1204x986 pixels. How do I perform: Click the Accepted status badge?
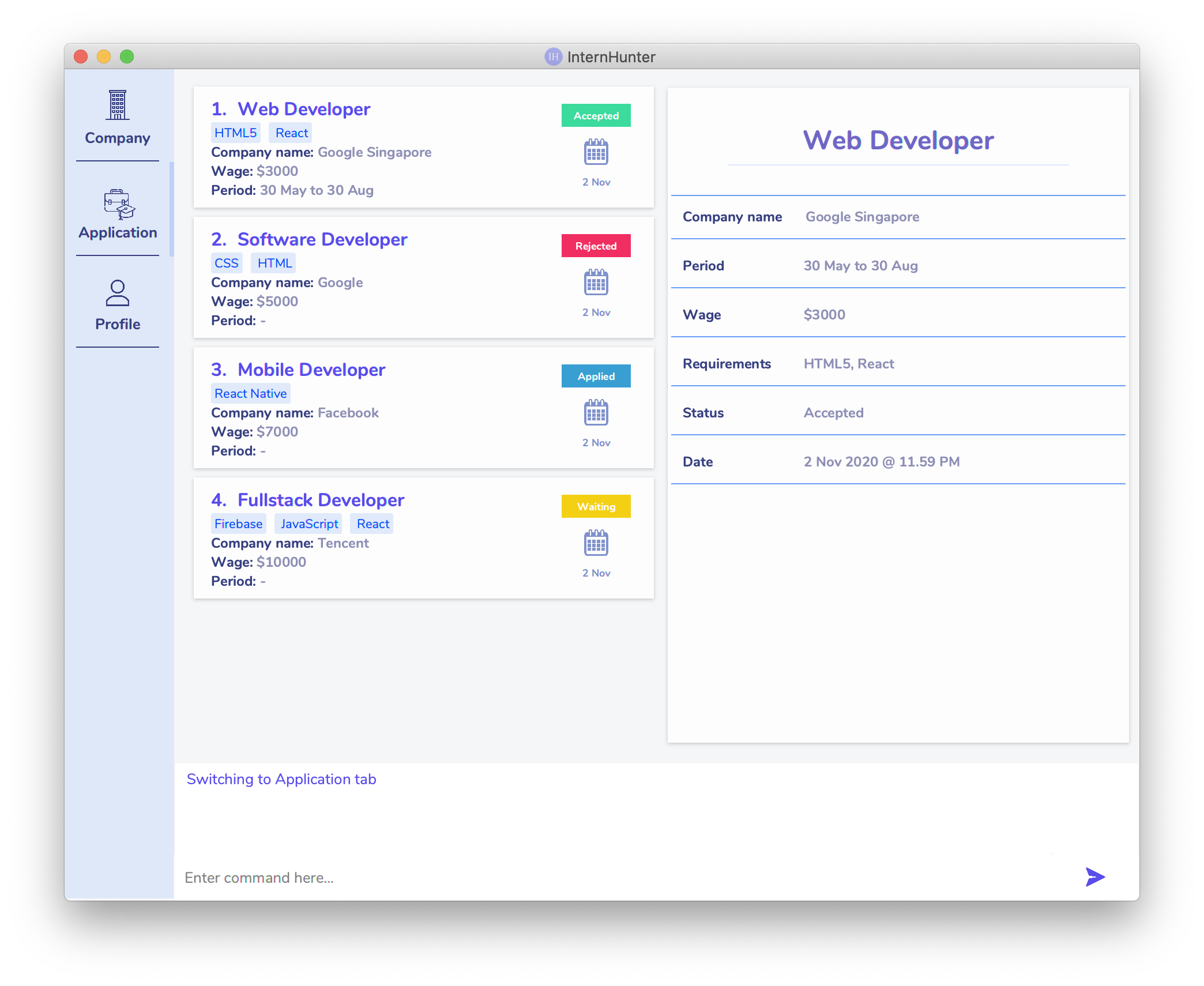click(596, 115)
